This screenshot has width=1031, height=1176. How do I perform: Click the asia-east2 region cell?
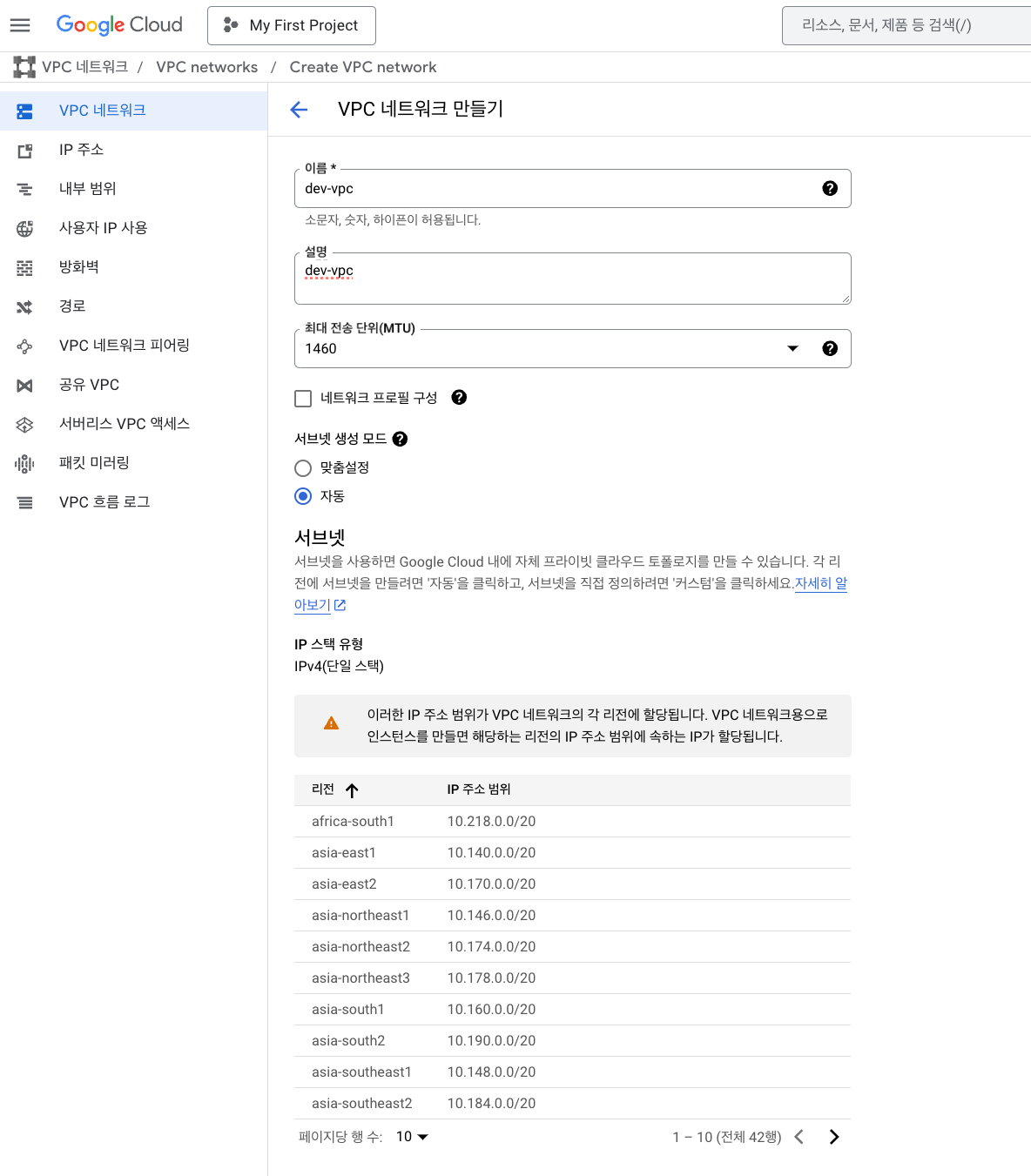tap(344, 884)
